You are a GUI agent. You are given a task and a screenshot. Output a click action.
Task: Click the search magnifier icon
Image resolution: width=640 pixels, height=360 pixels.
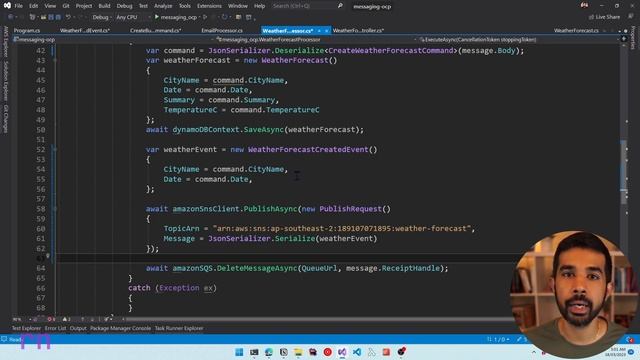[x=340, y=6]
